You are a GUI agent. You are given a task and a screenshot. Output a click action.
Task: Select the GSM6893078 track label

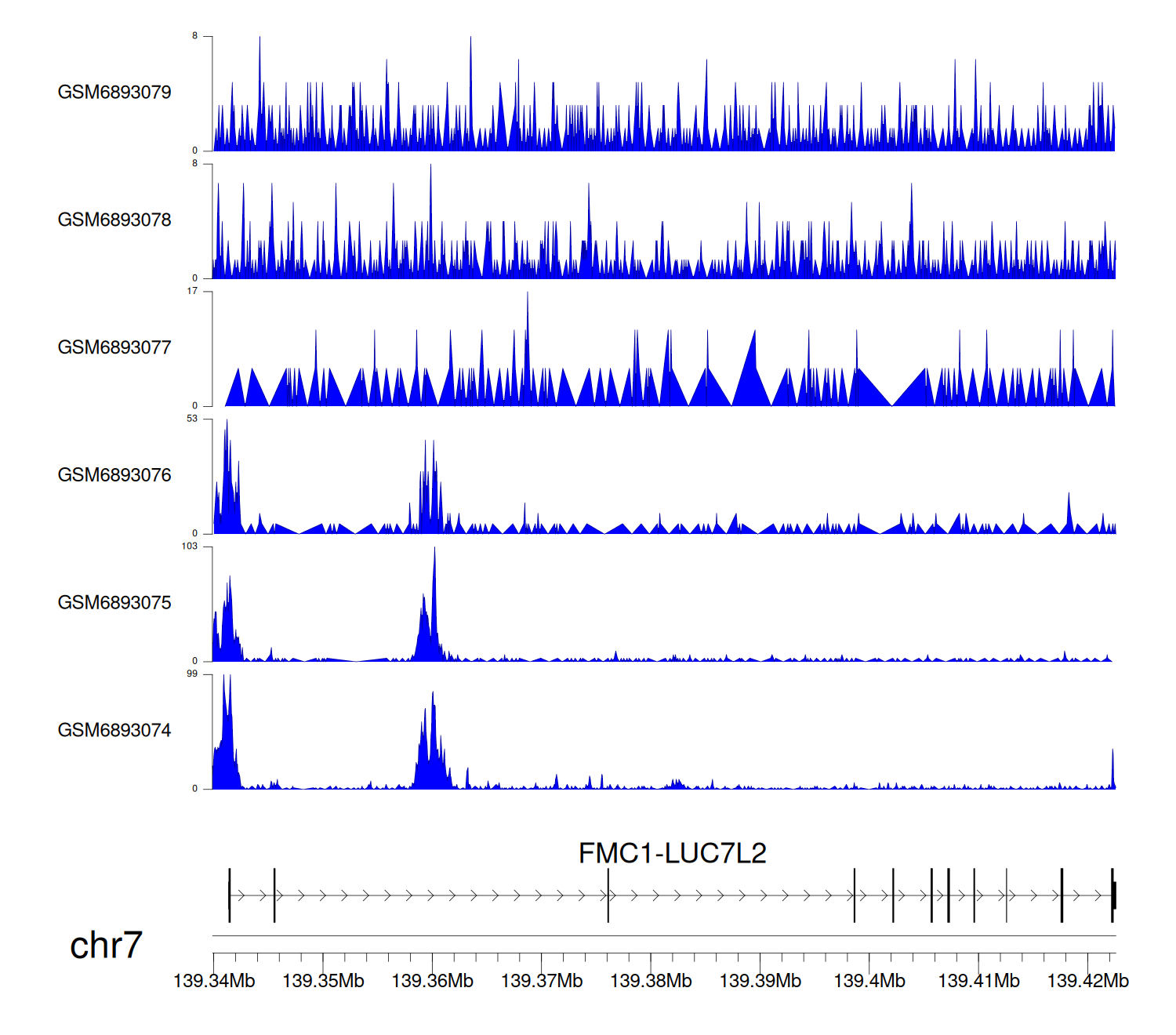(114, 220)
